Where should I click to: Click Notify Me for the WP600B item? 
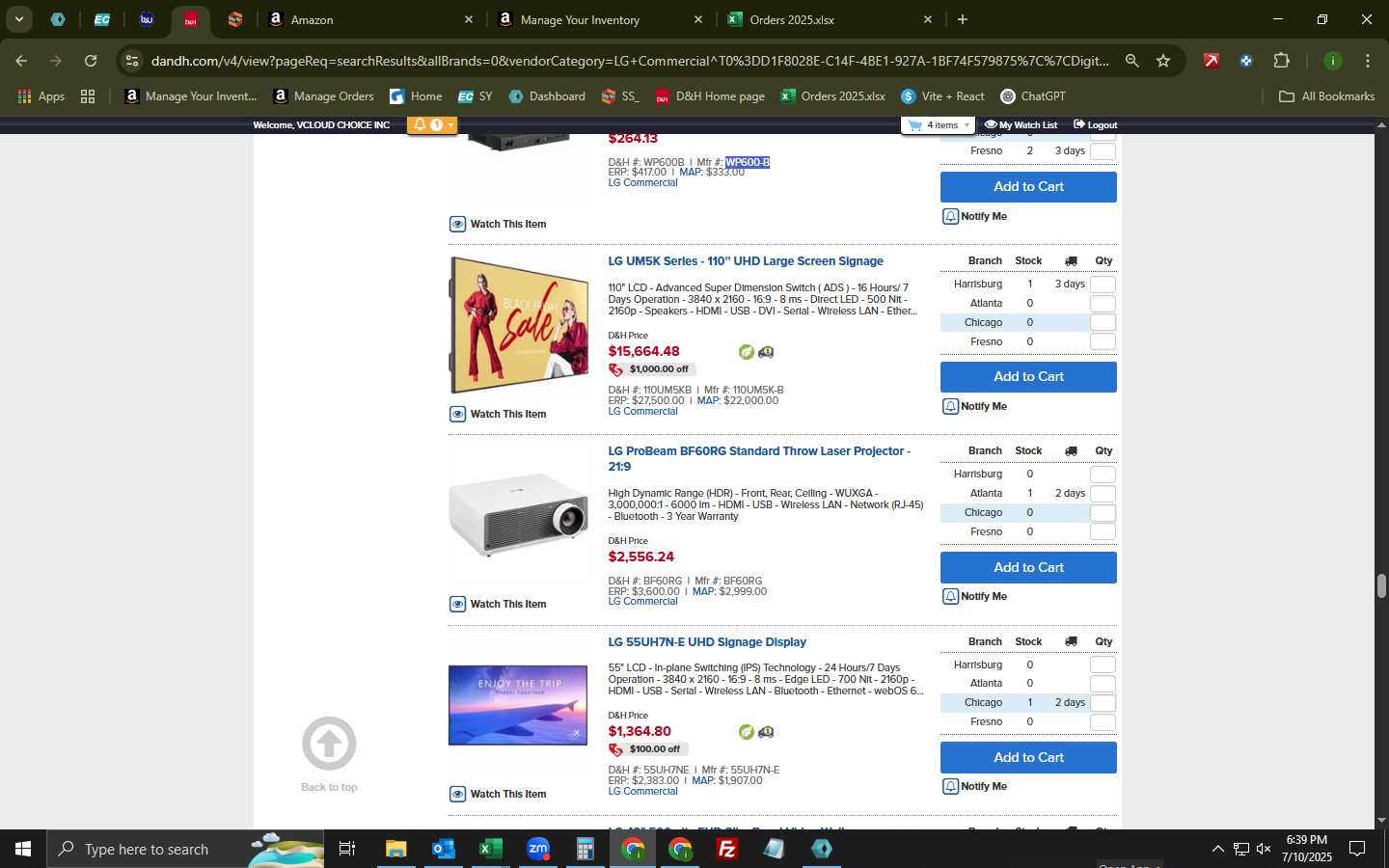click(975, 216)
